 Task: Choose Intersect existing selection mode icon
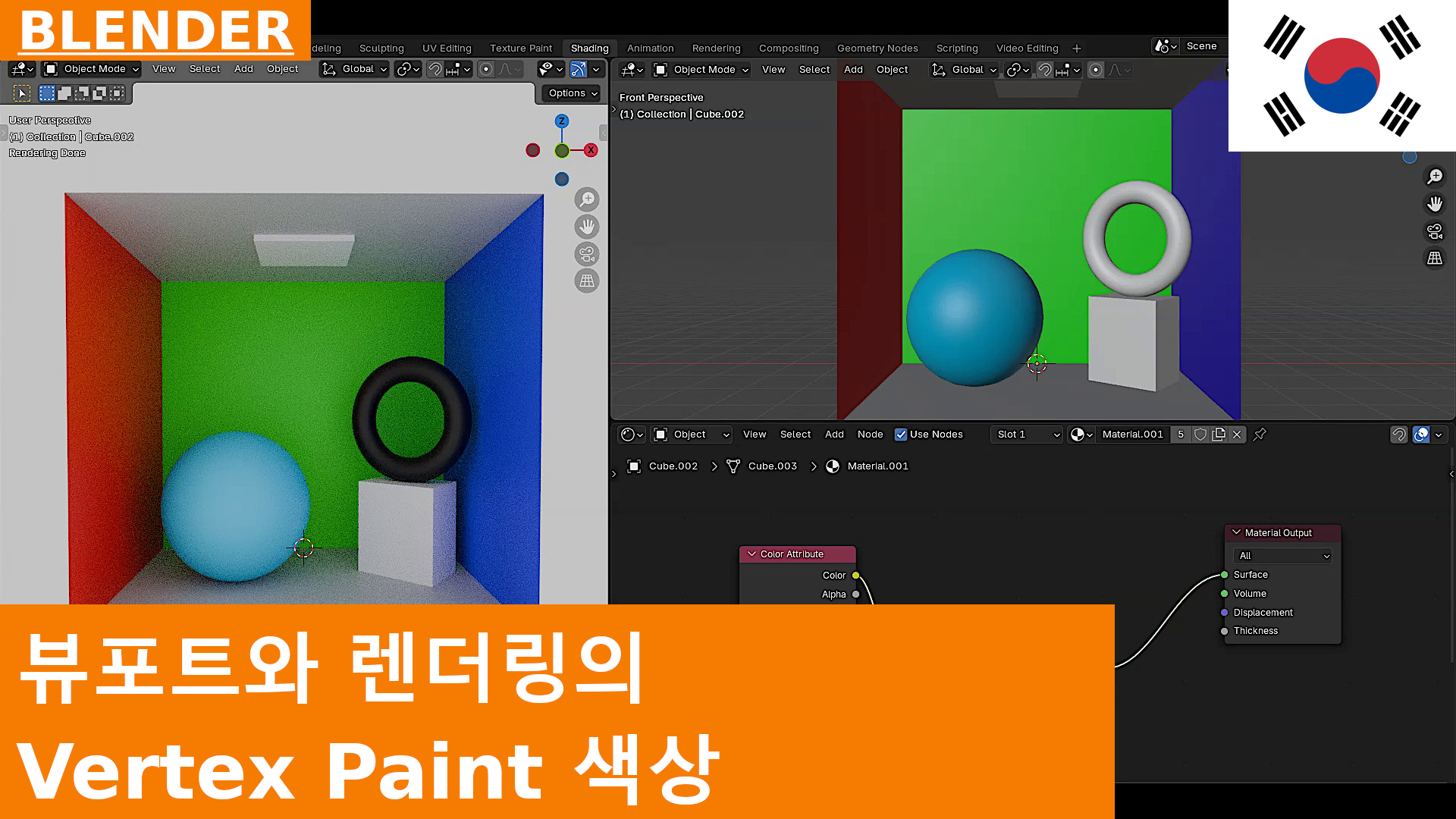tap(117, 93)
